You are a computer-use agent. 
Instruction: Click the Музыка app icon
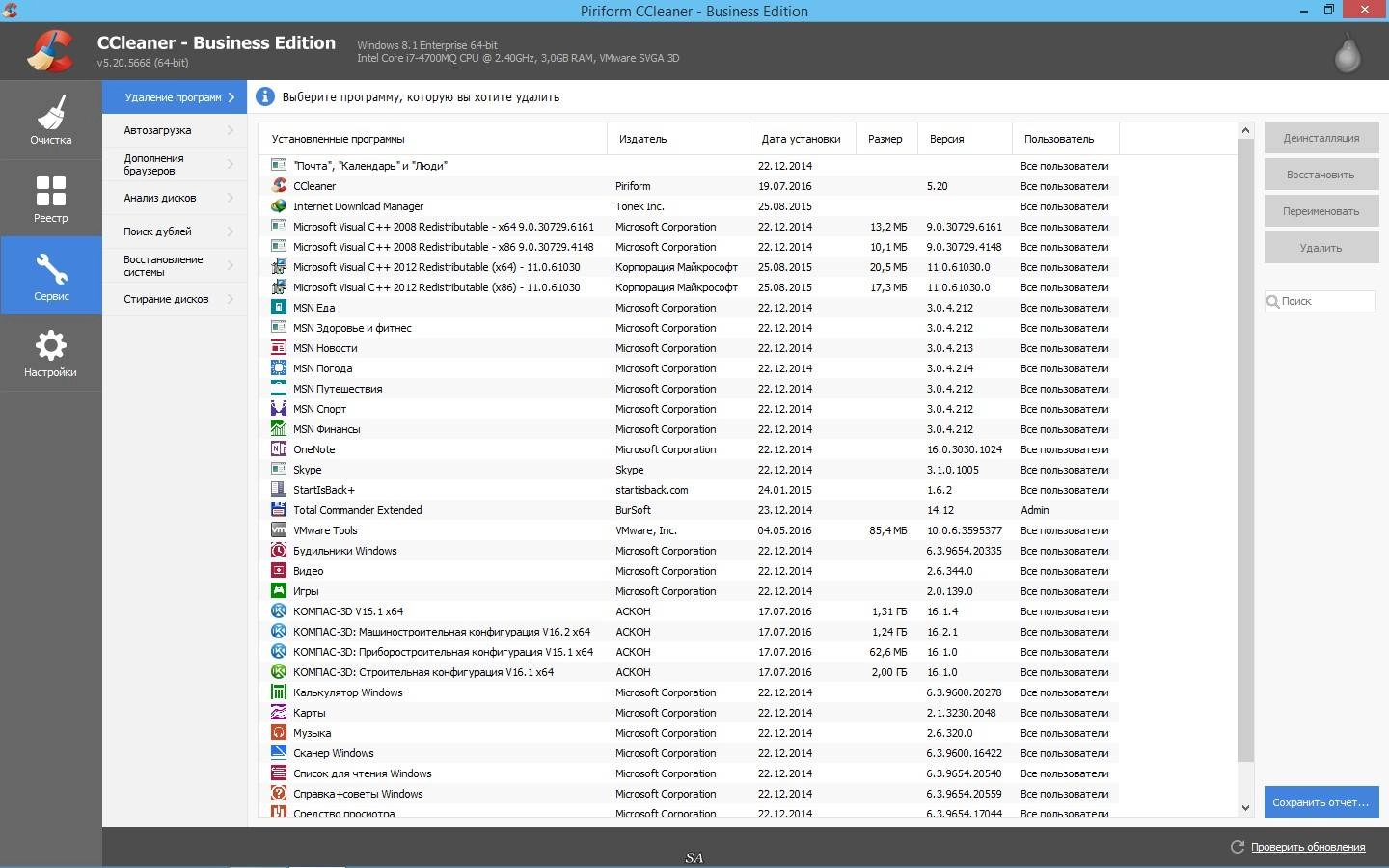[279, 732]
